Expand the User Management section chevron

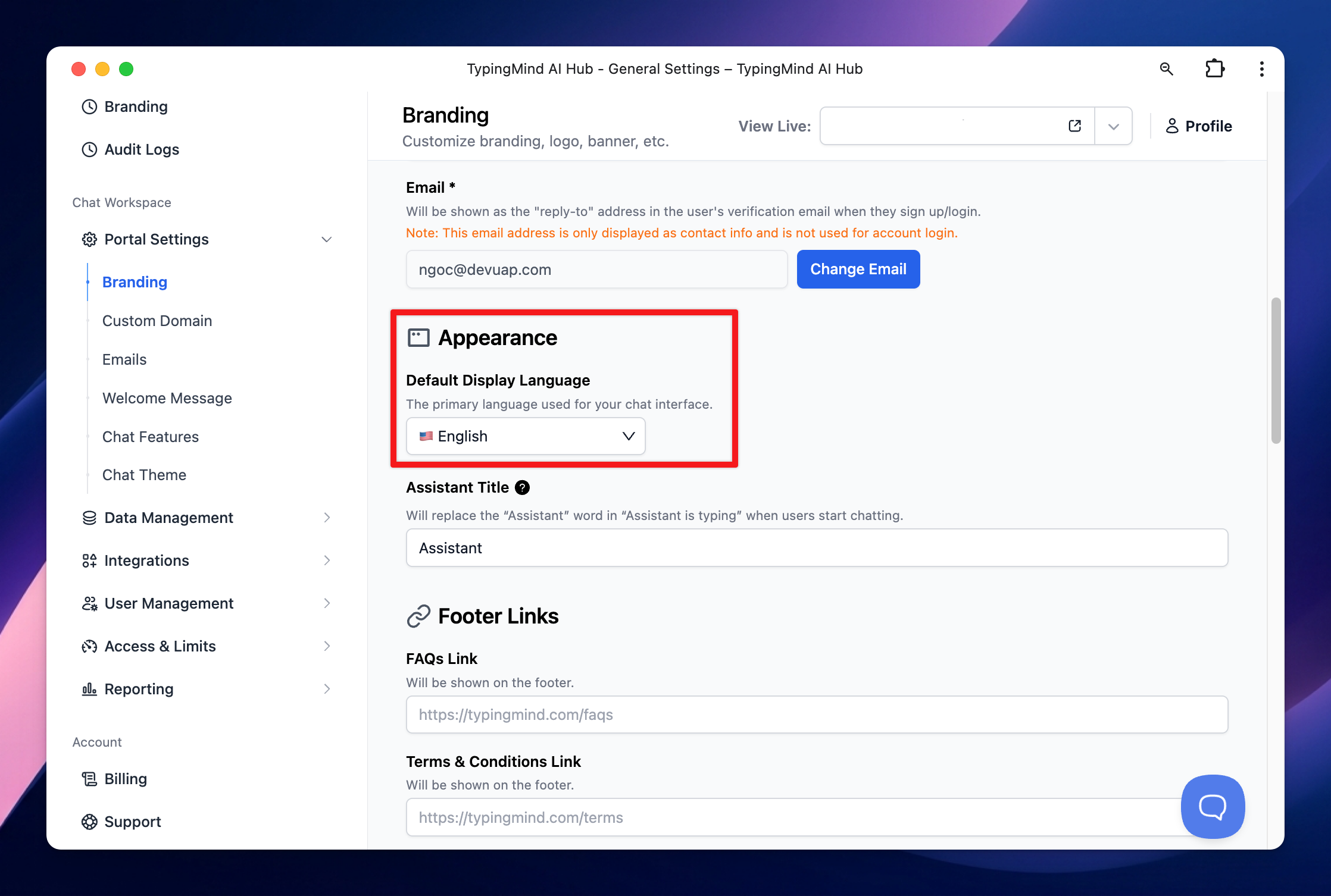pyautogui.click(x=327, y=603)
